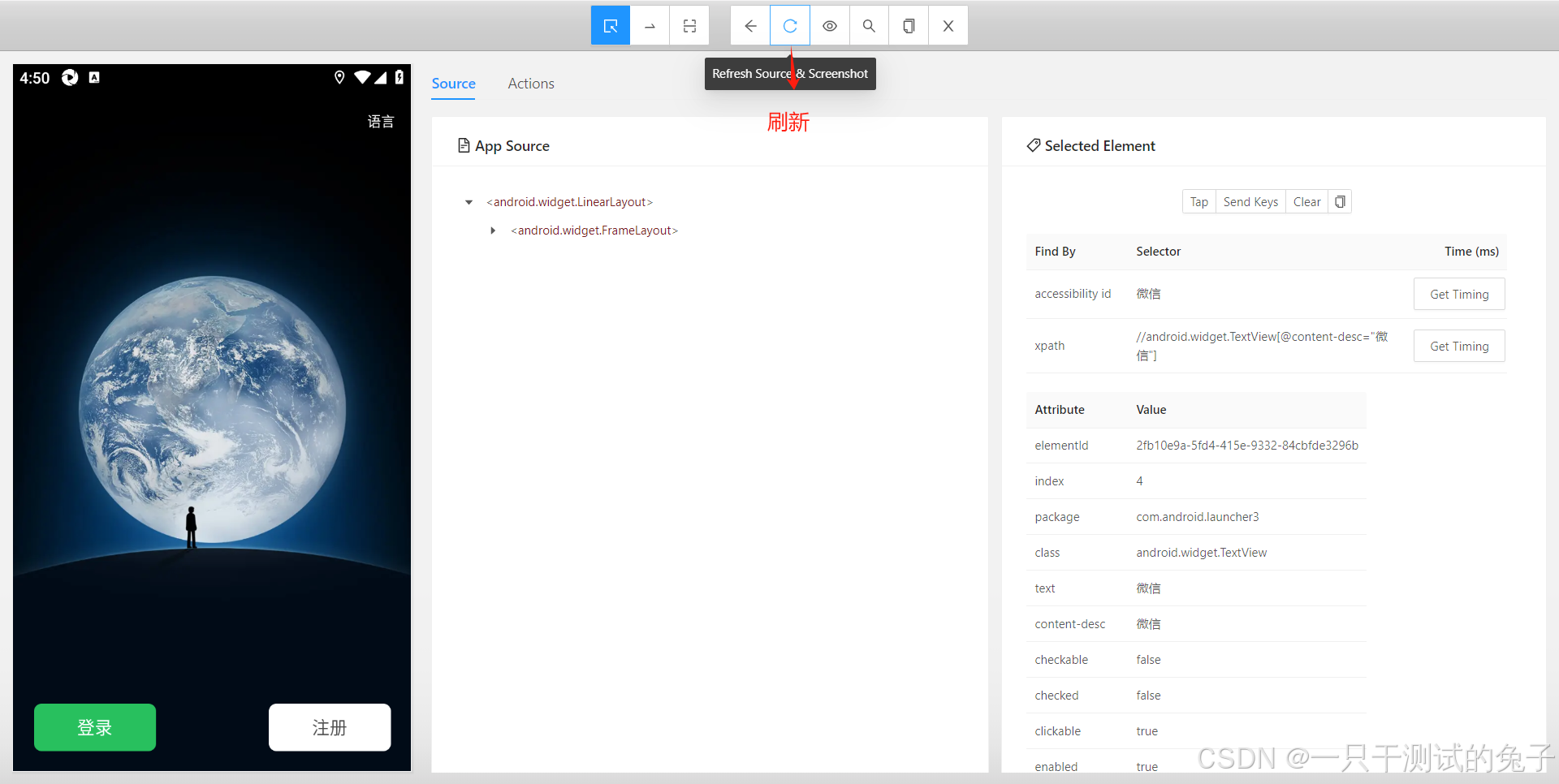Switch to Swipe By Coordinates mode
This screenshot has width=1559, height=784.
pyautogui.click(x=650, y=26)
